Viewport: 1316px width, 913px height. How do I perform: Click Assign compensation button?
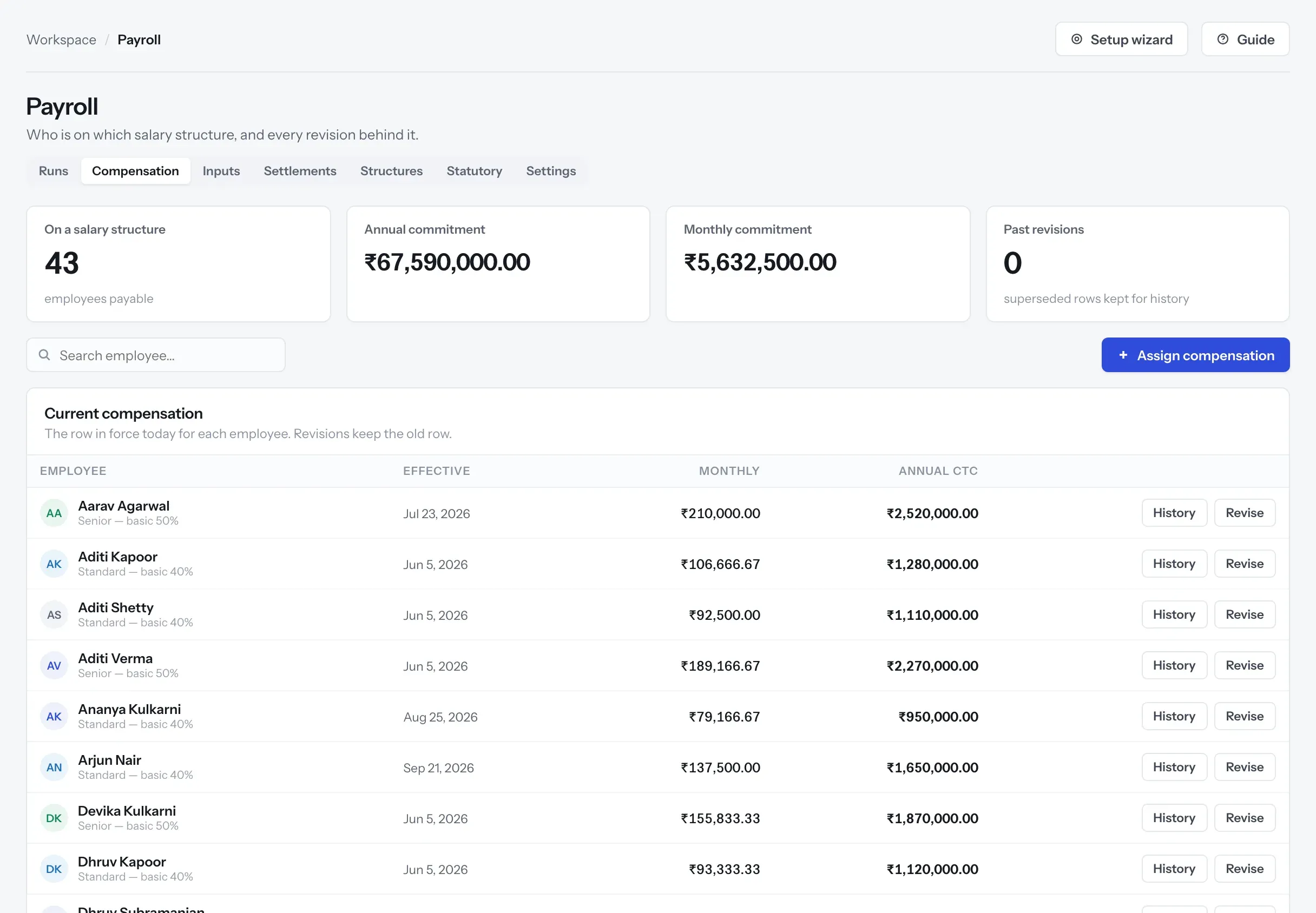1196,355
